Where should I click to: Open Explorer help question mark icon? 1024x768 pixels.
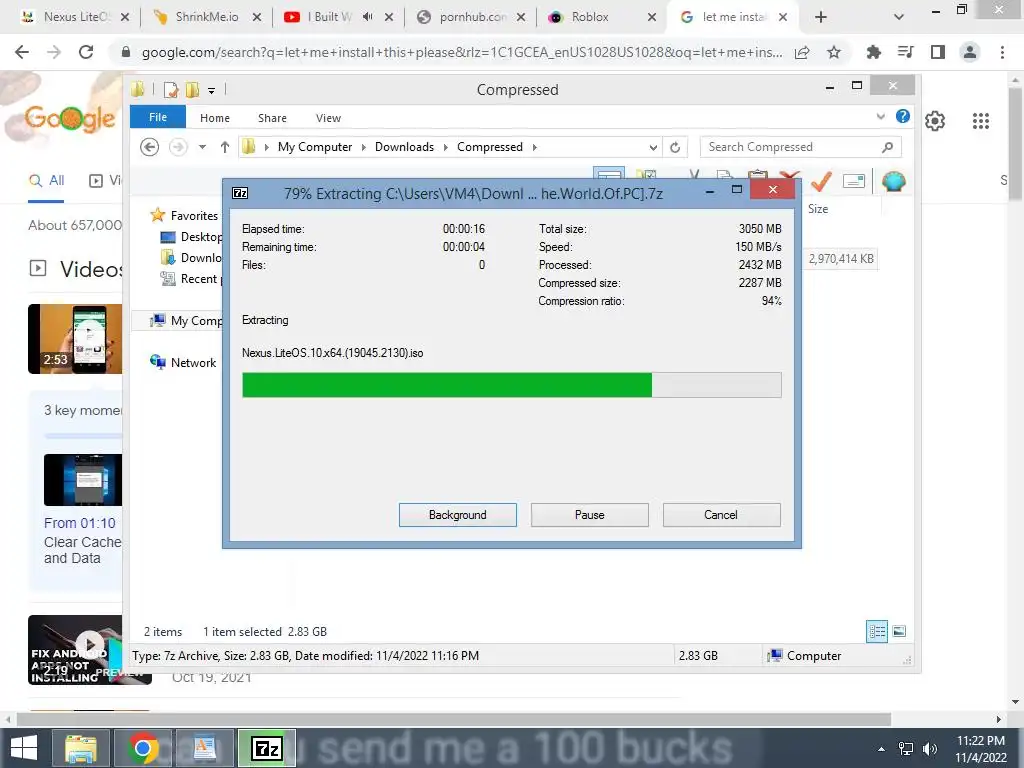tap(903, 116)
